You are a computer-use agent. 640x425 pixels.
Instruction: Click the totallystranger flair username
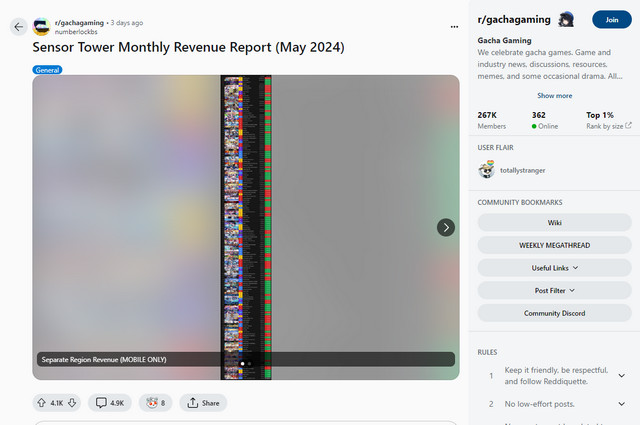[522, 170]
